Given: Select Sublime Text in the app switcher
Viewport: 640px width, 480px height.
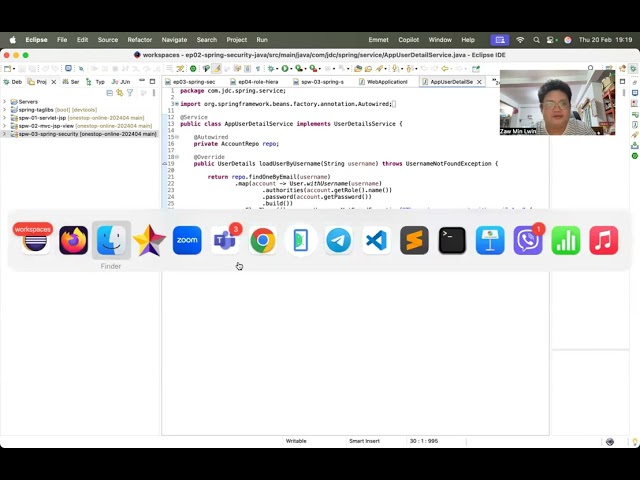Looking at the screenshot, I should click(x=414, y=240).
